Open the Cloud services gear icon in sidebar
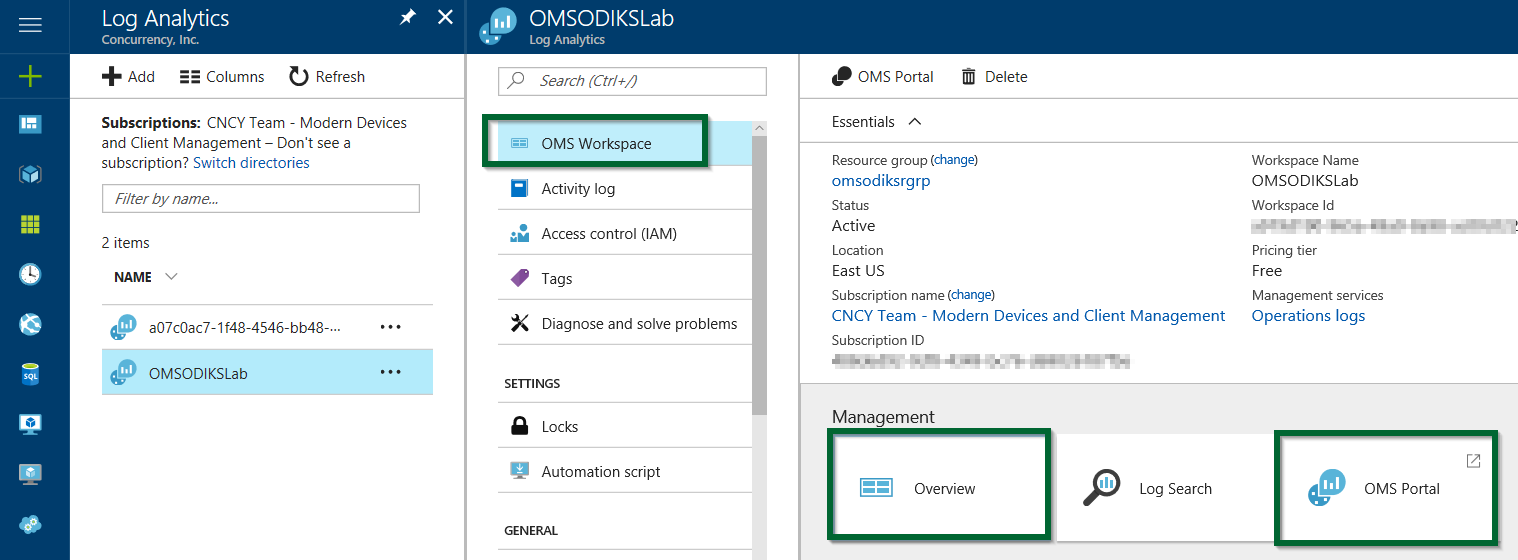Screen dimensions: 1518x560 pyautogui.click(x=31, y=524)
